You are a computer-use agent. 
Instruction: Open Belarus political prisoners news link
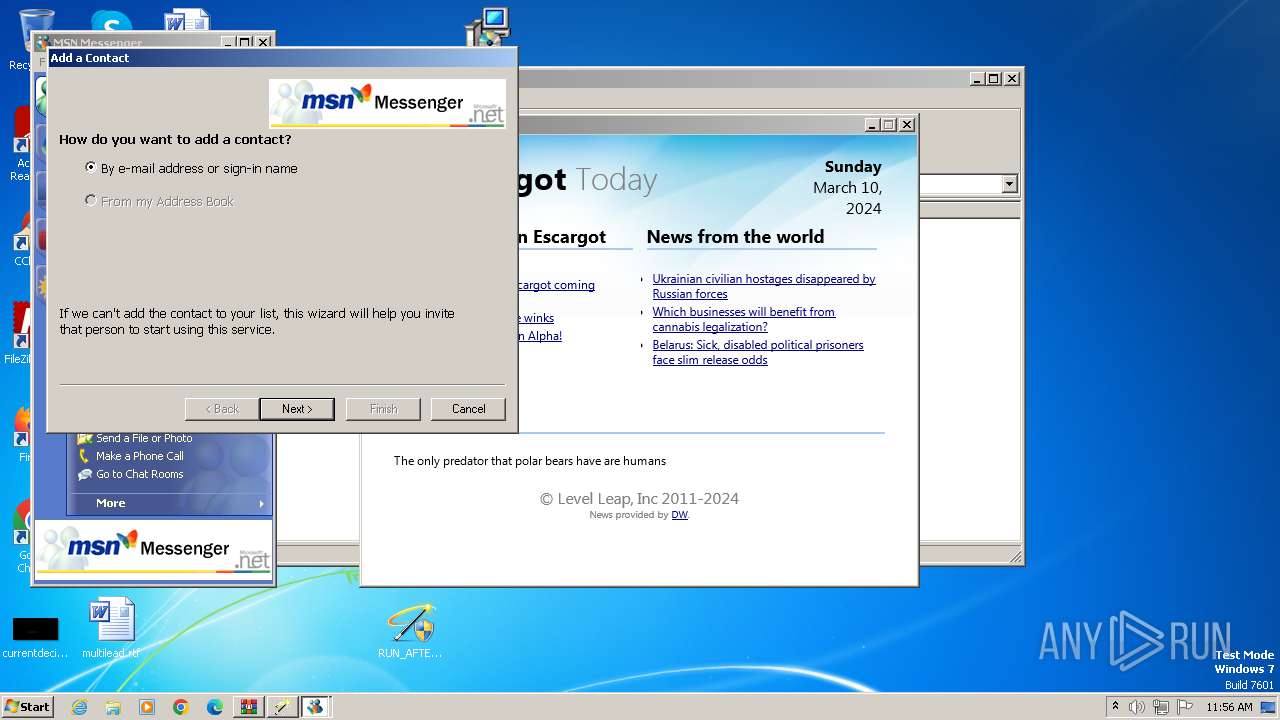click(758, 352)
